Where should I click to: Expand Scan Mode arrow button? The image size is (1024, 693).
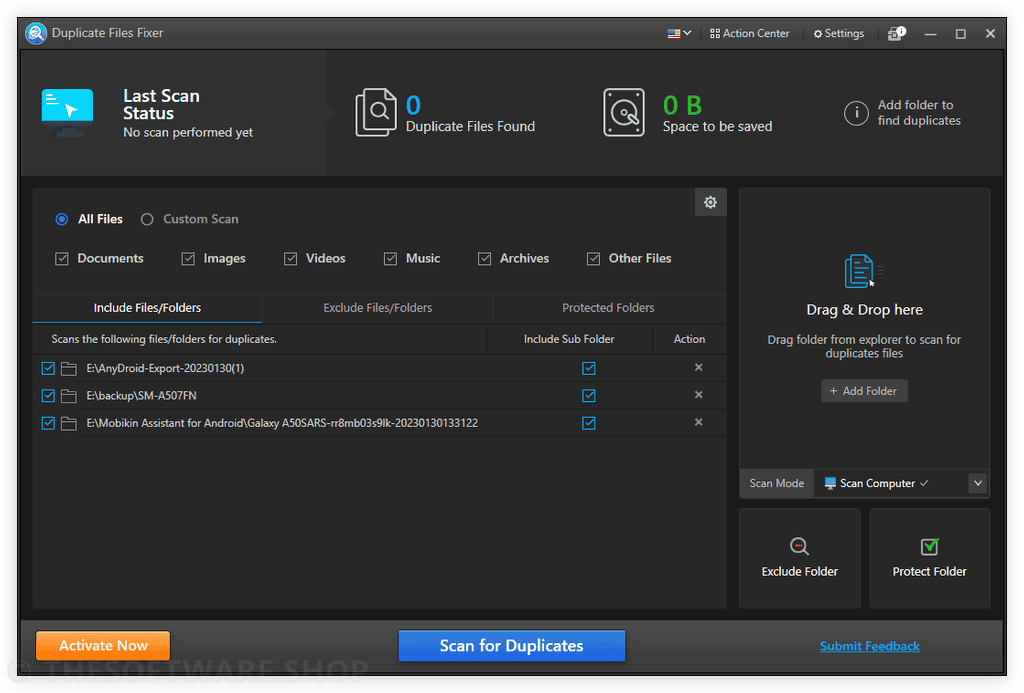[x=978, y=484]
